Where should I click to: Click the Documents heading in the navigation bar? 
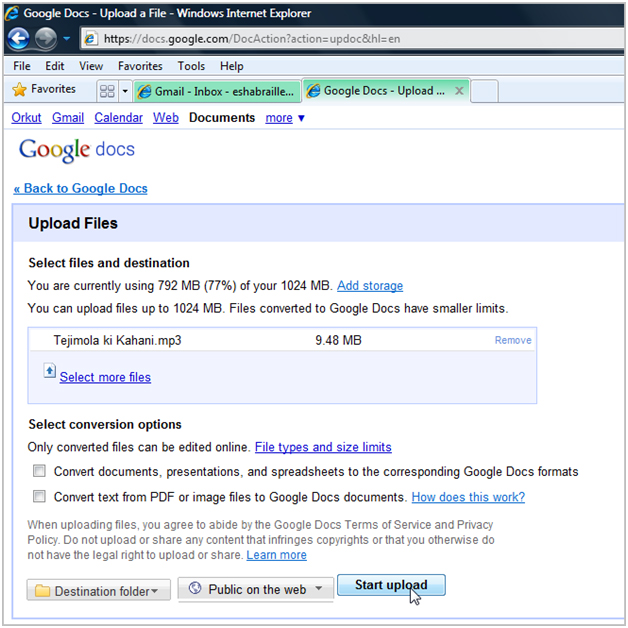(x=222, y=118)
